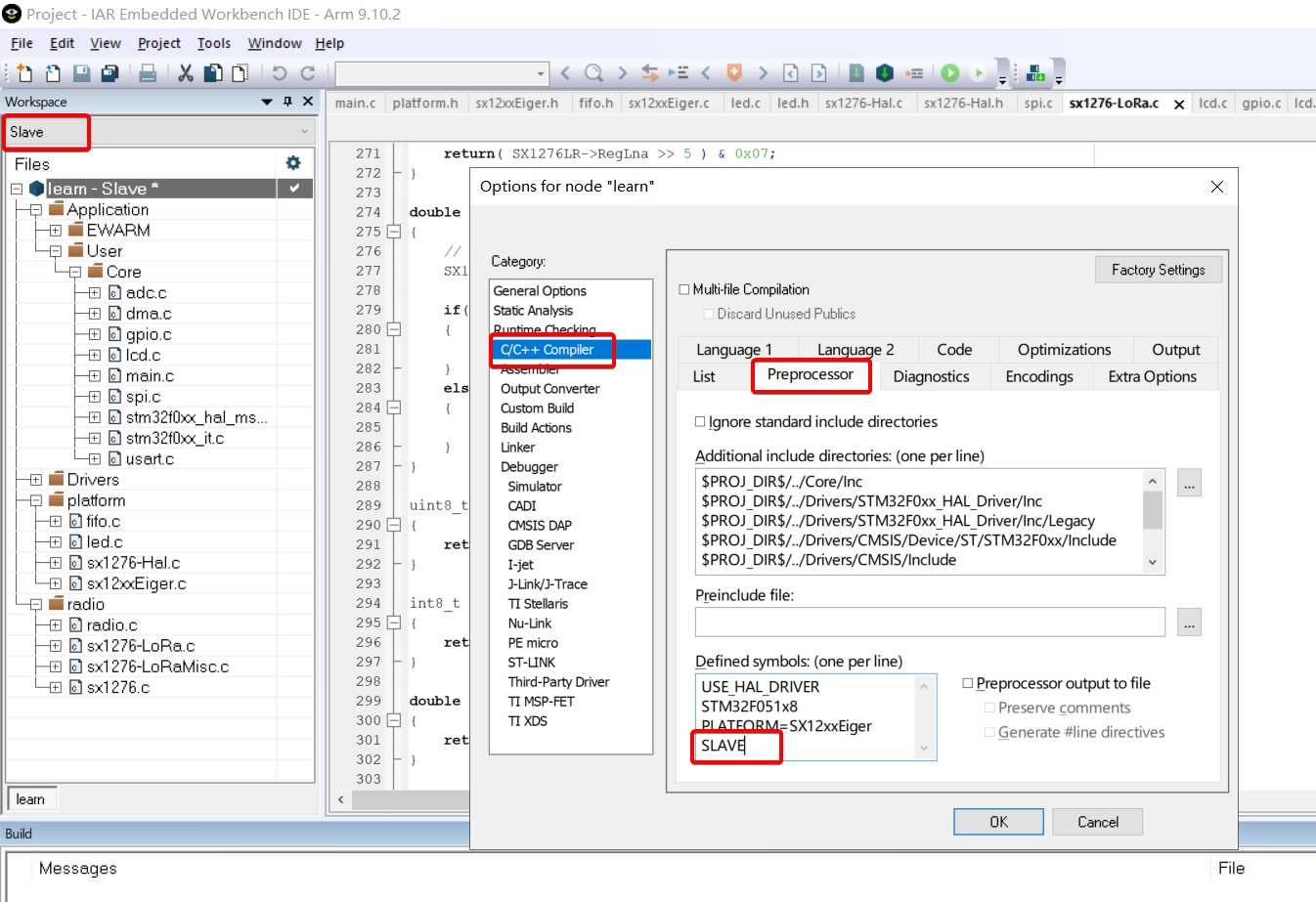Enable Multi-file Compilation checkbox
The height and width of the screenshot is (902, 1316).
[684, 289]
